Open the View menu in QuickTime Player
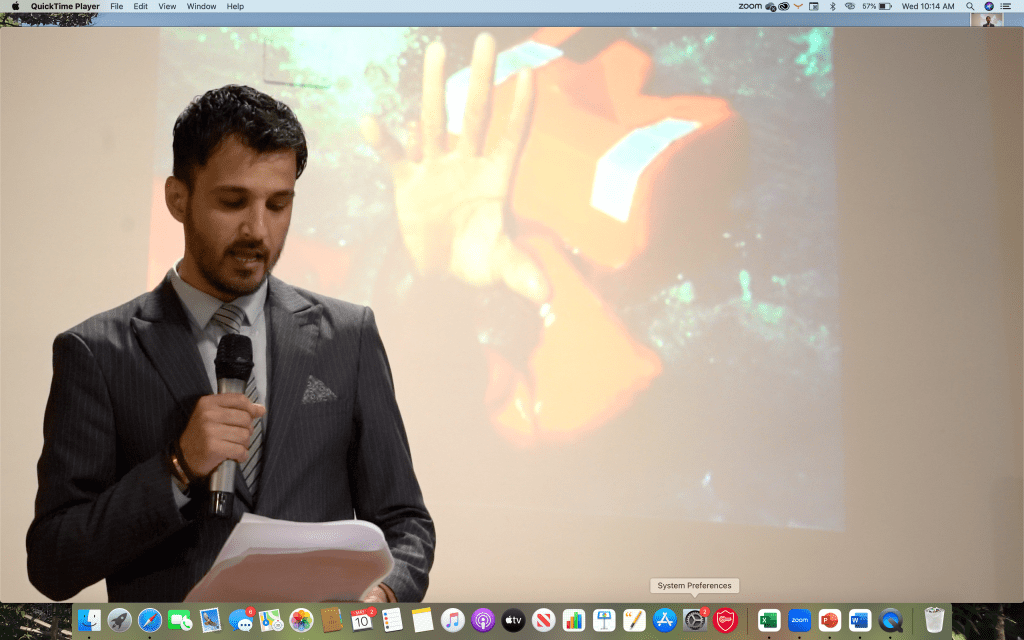Viewport: 1024px width, 640px height. (167, 6)
